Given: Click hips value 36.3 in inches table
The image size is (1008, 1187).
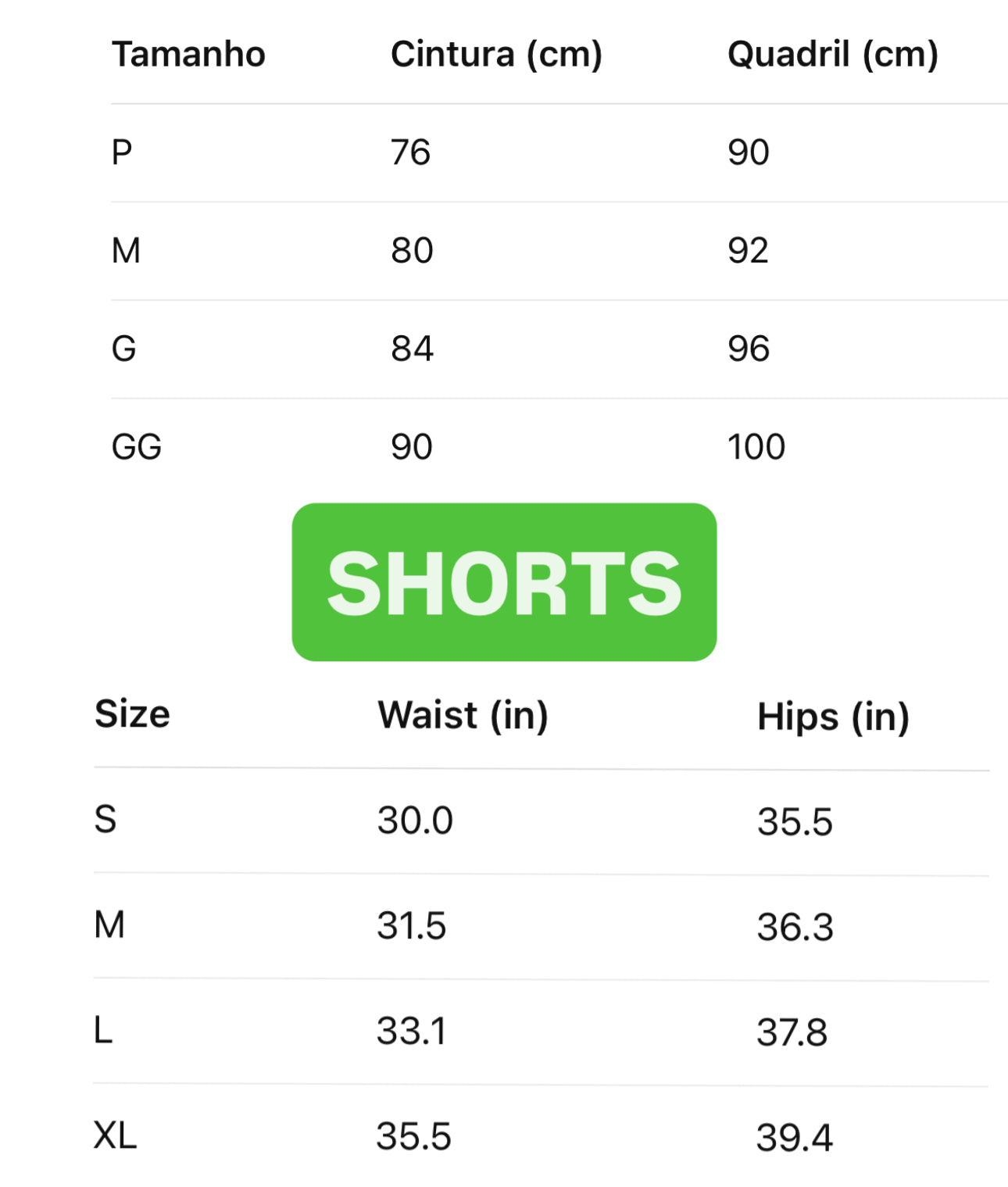Looking at the screenshot, I should point(795,928).
